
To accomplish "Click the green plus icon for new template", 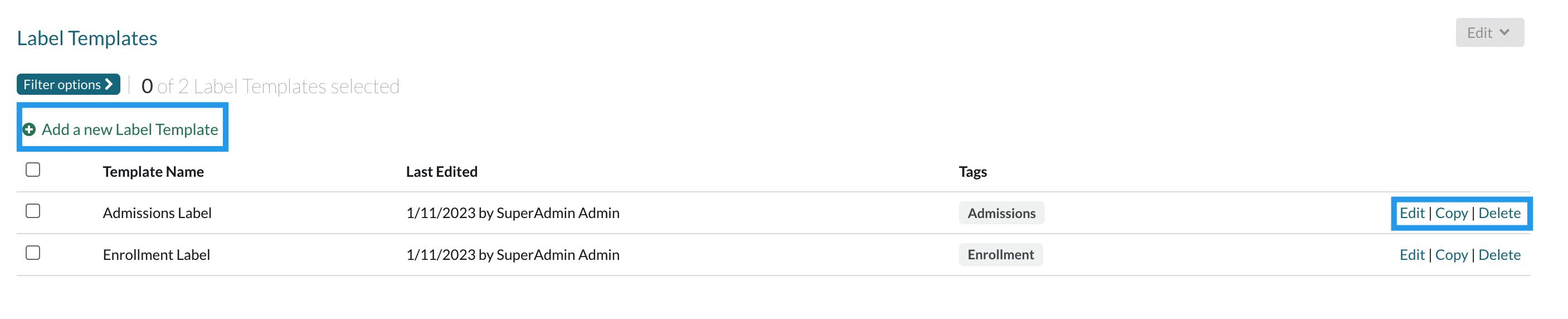I will click(x=28, y=130).
